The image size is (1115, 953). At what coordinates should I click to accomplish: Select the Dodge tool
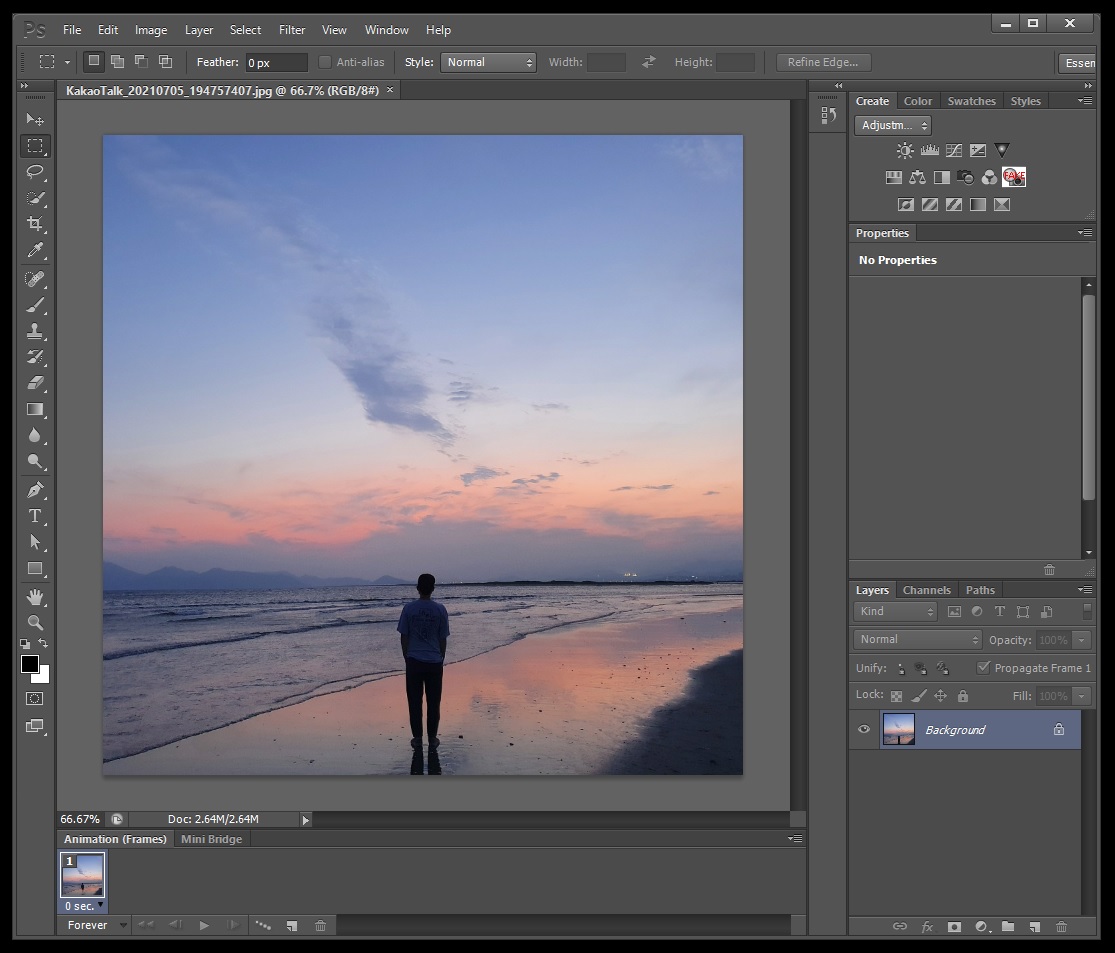34,462
